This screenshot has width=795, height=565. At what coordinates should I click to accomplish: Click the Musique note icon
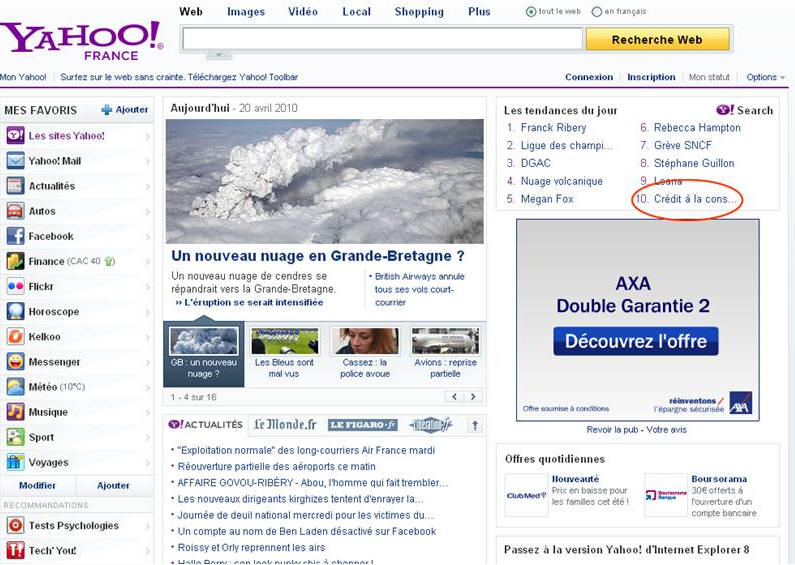15,412
